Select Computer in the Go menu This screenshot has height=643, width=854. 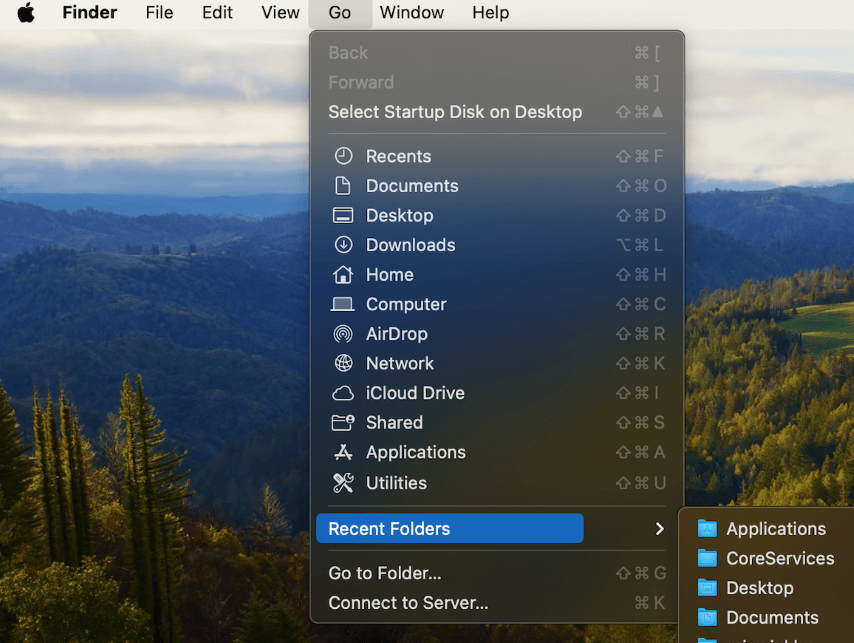[497, 304]
